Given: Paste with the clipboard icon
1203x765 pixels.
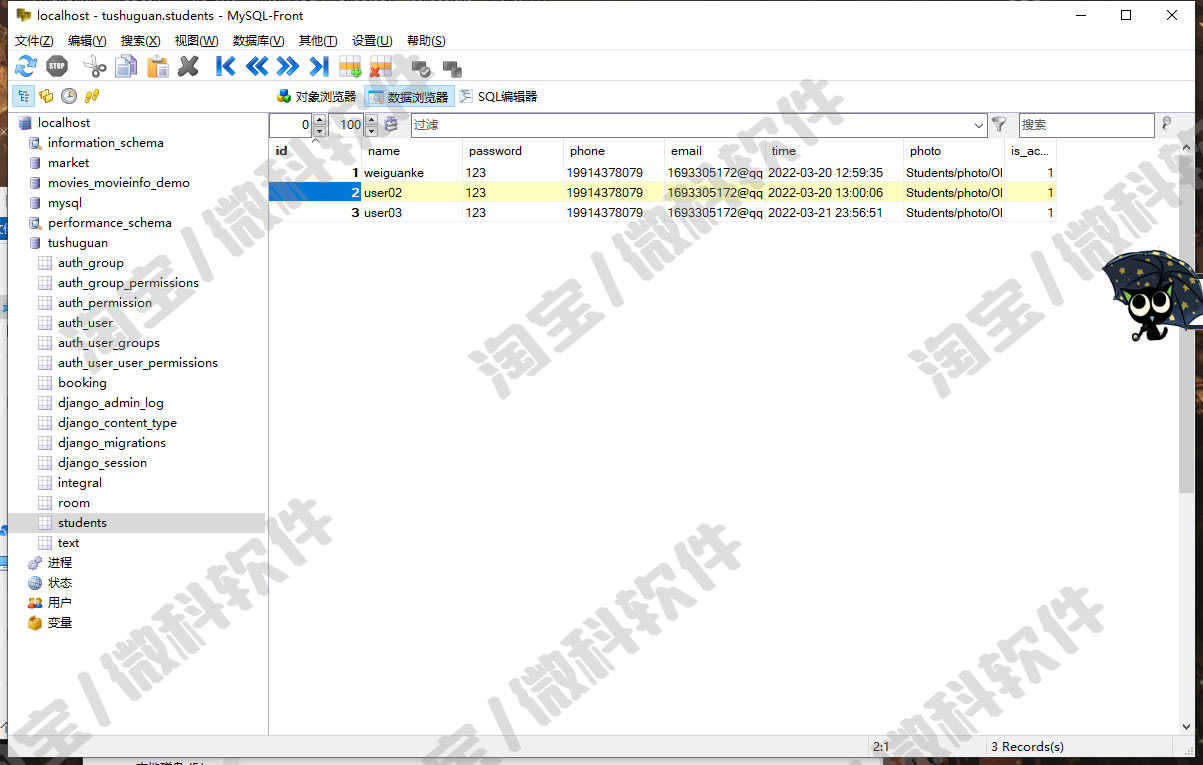Looking at the screenshot, I should (157, 67).
